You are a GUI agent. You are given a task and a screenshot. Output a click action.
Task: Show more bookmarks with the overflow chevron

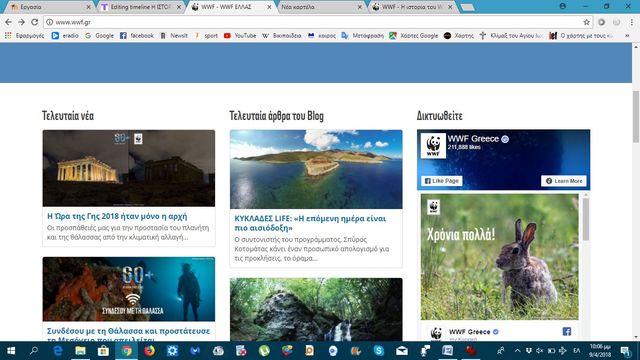coord(627,36)
